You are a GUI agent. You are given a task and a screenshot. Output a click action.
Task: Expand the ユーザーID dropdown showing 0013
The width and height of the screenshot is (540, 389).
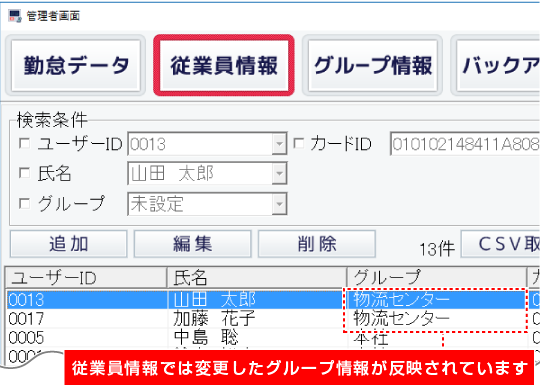coord(279,144)
